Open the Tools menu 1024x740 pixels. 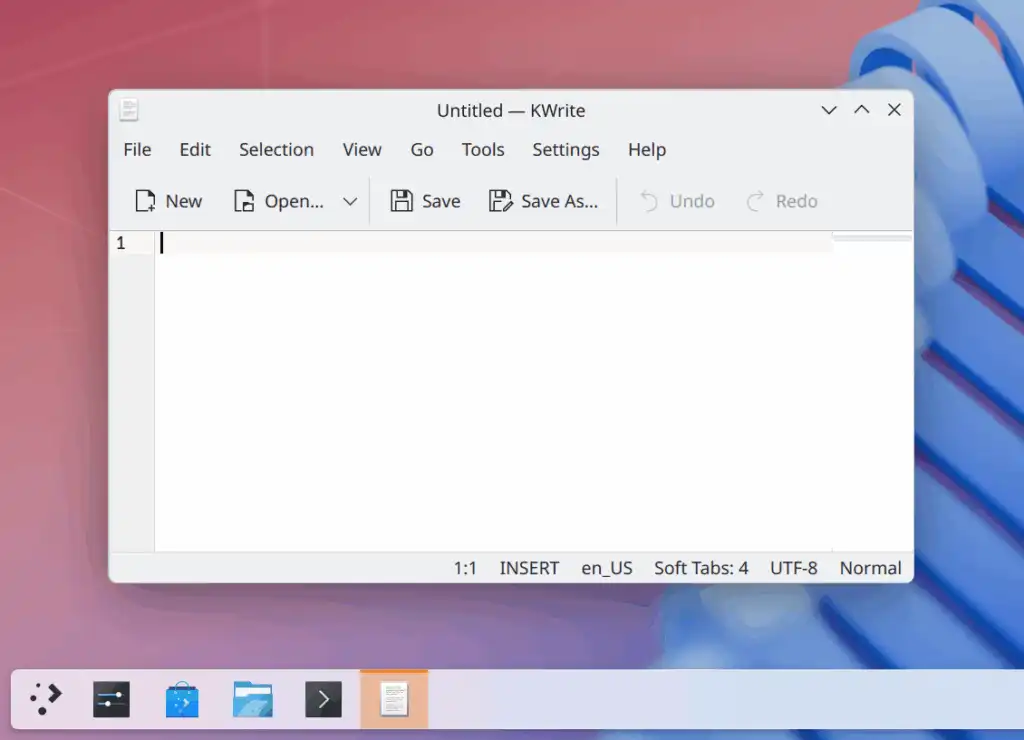(x=483, y=150)
